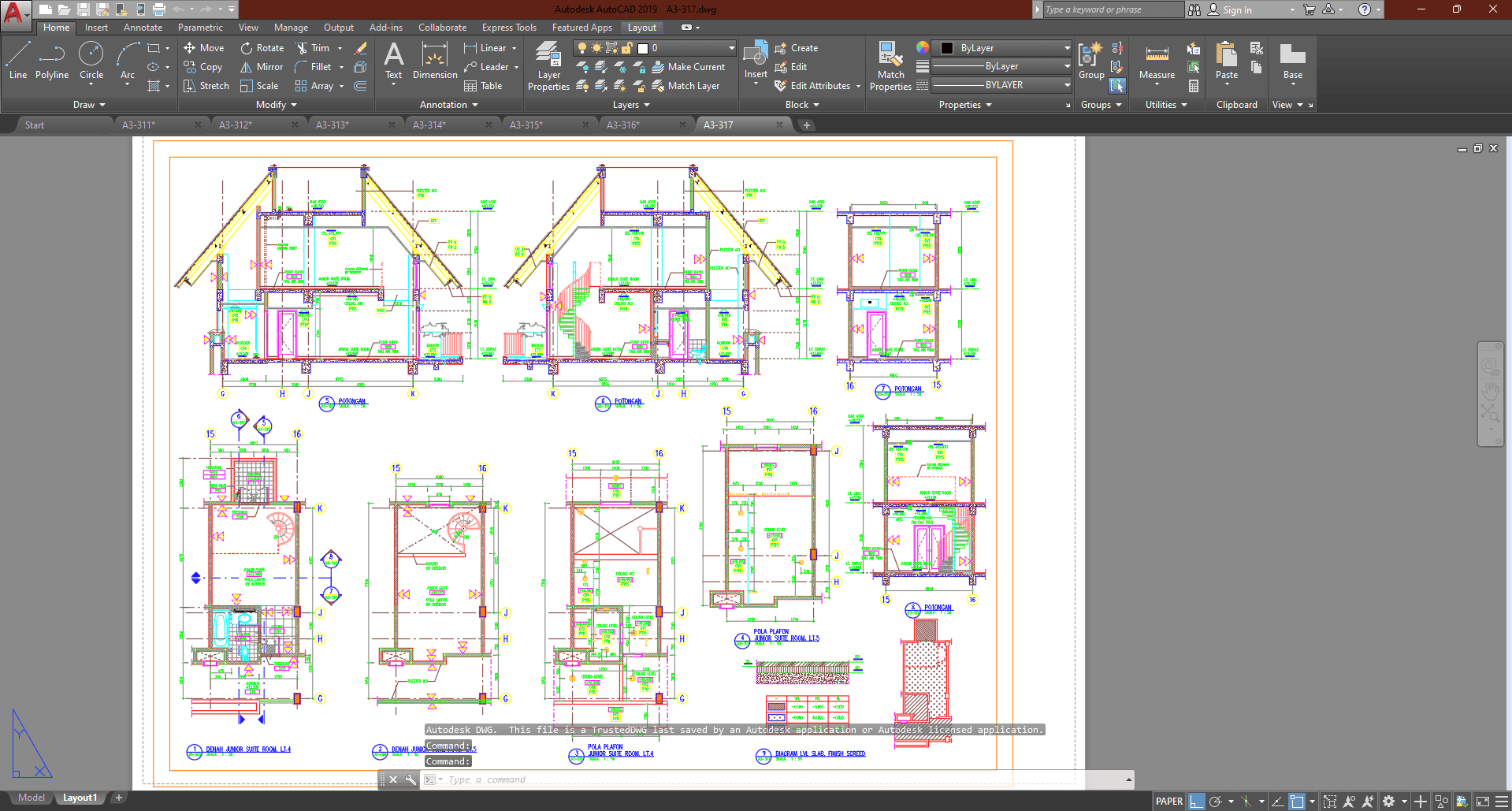The width and height of the screenshot is (1512, 811).
Task: Toggle PAPER space in the status bar
Action: (1169, 801)
